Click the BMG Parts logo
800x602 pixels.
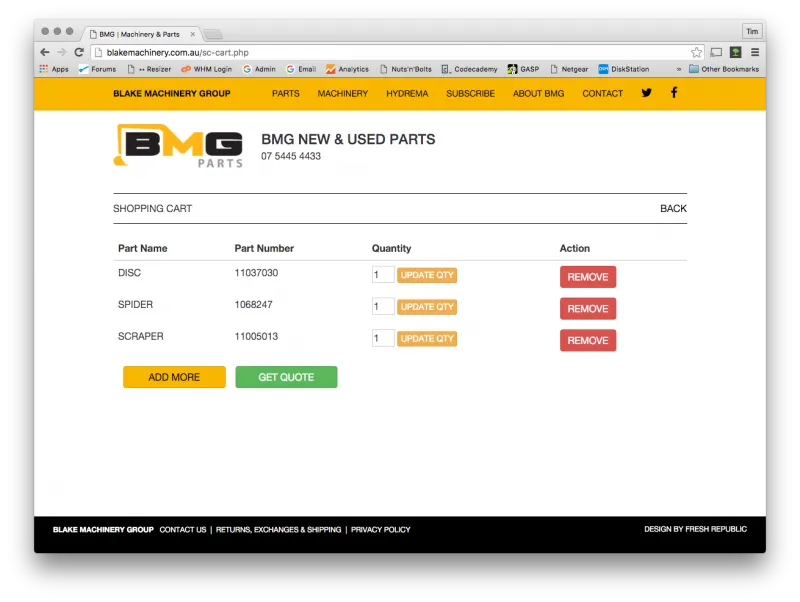coord(179,146)
